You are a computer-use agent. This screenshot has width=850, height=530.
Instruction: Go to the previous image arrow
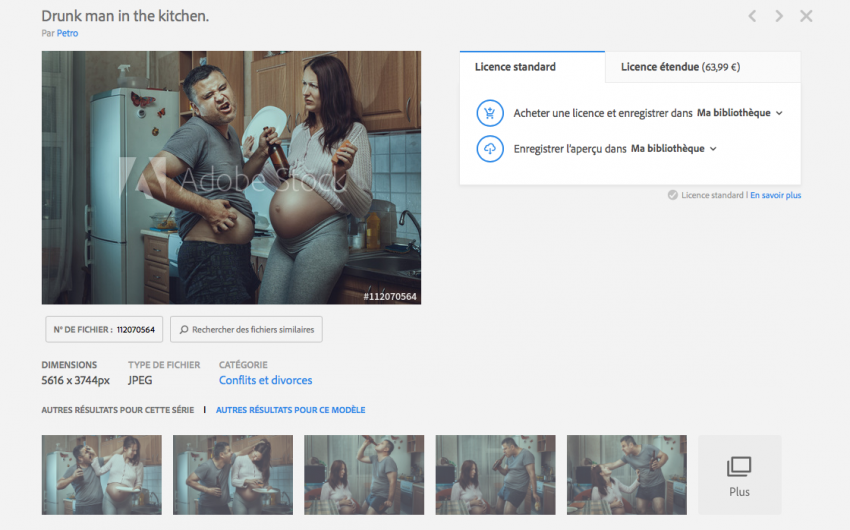752,16
